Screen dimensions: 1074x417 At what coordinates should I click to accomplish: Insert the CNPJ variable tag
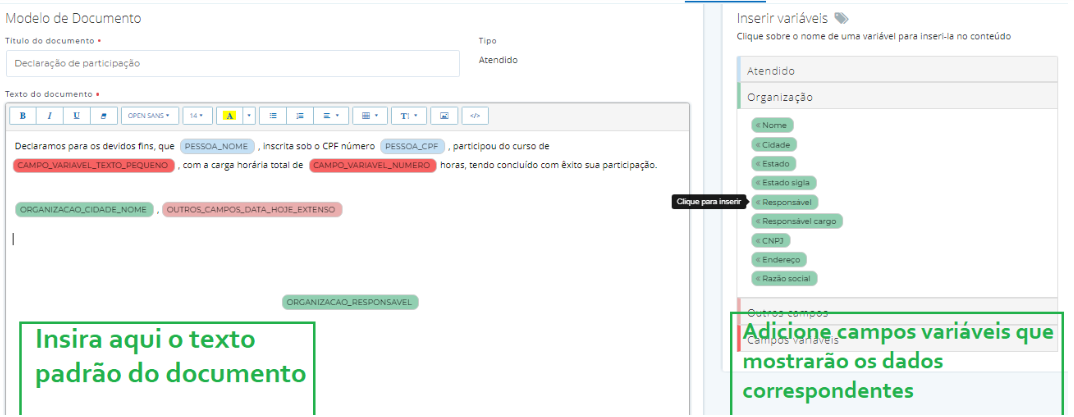click(770, 240)
